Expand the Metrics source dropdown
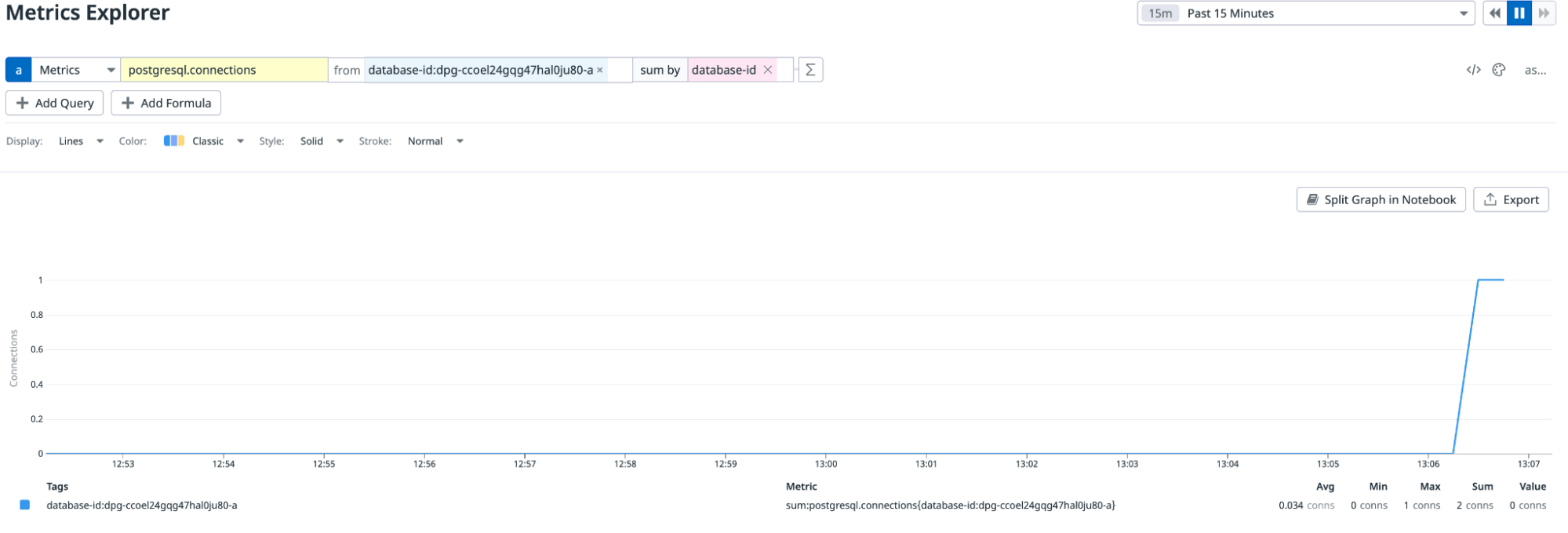This screenshot has height=533, width=1568. click(76, 70)
